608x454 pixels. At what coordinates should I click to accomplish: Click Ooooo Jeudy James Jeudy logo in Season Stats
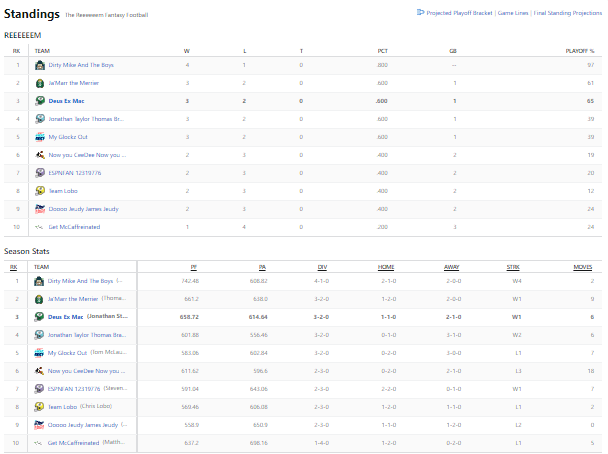tap(40, 425)
